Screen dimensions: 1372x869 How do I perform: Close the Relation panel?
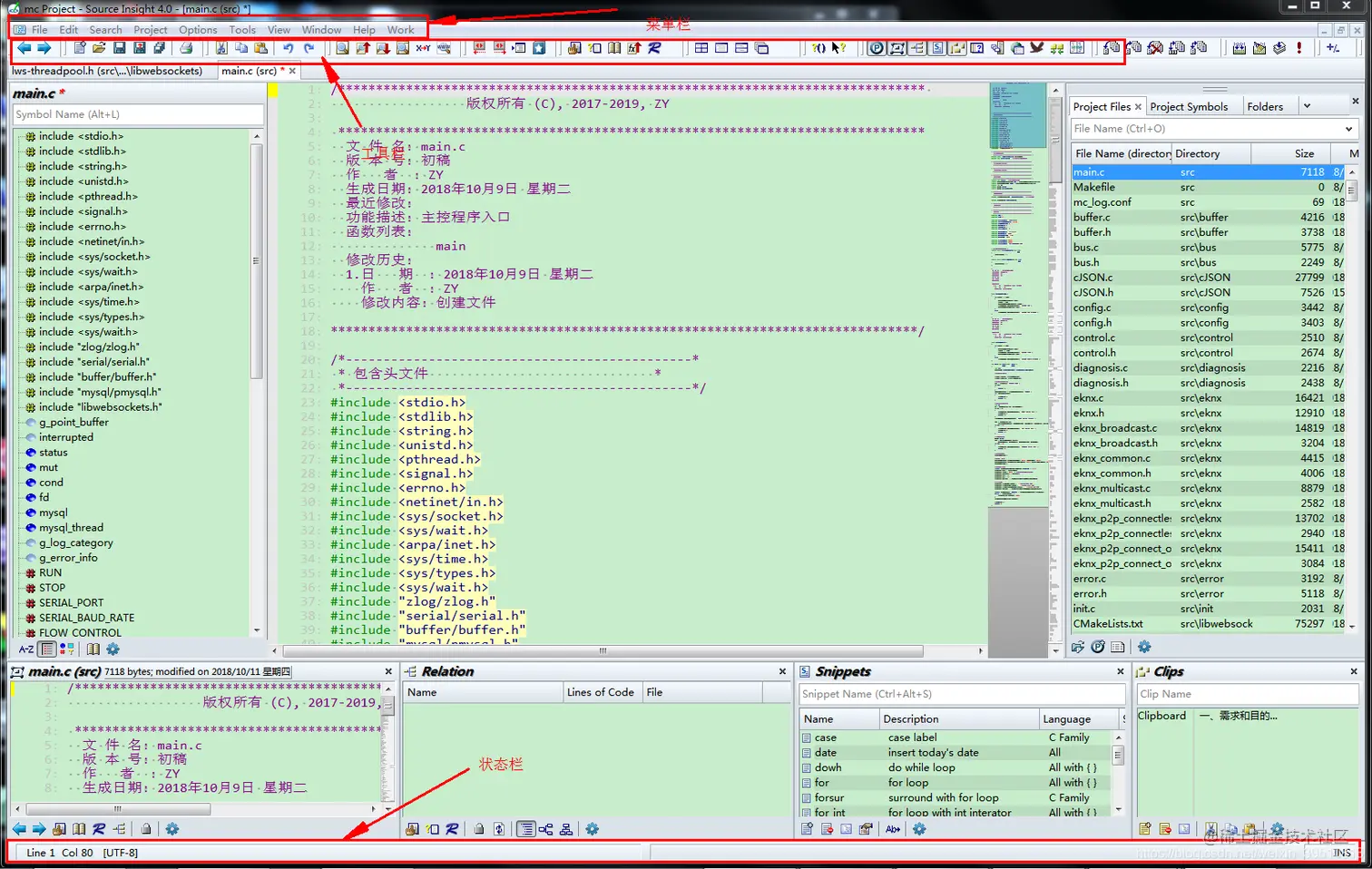tap(782, 671)
